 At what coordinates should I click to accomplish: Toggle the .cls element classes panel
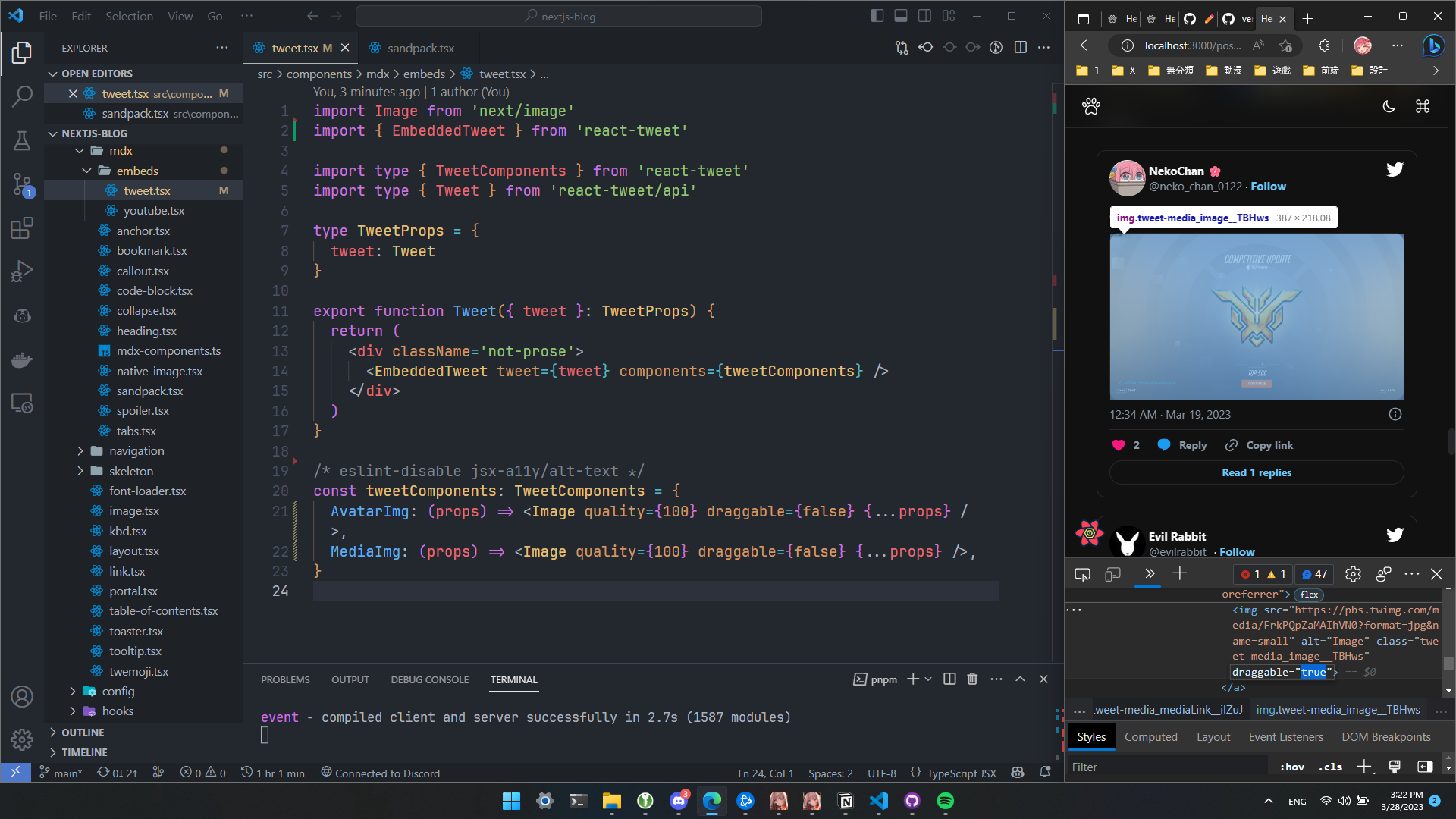coord(1329,767)
